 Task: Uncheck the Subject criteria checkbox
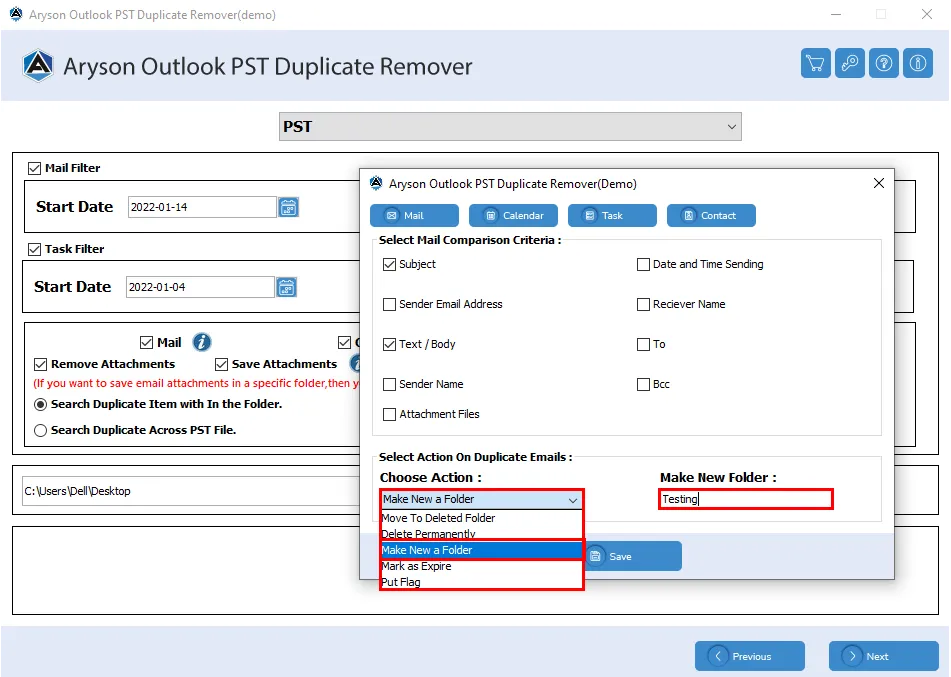[x=389, y=264]
